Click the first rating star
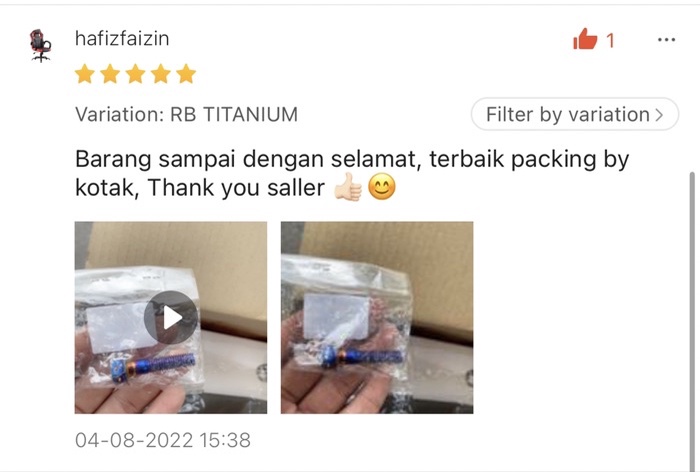Viewport: 700px width, 472px height. pyautogui.click(x=85, y=74)
